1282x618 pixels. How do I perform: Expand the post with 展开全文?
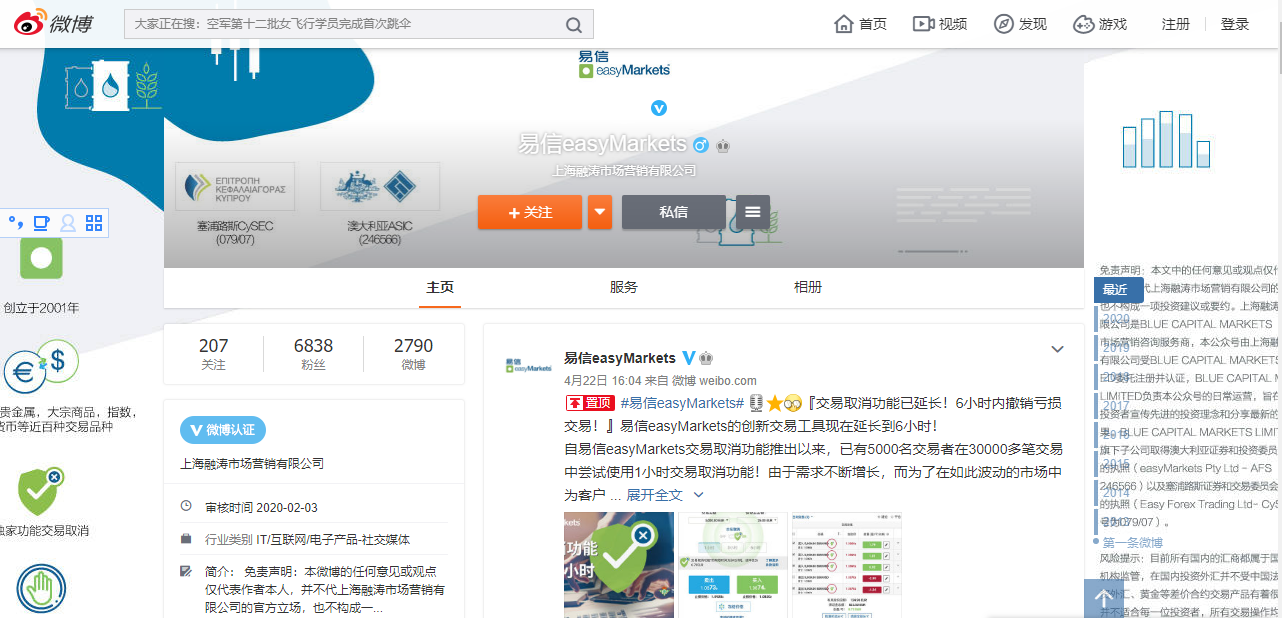(x=655, y=495)
